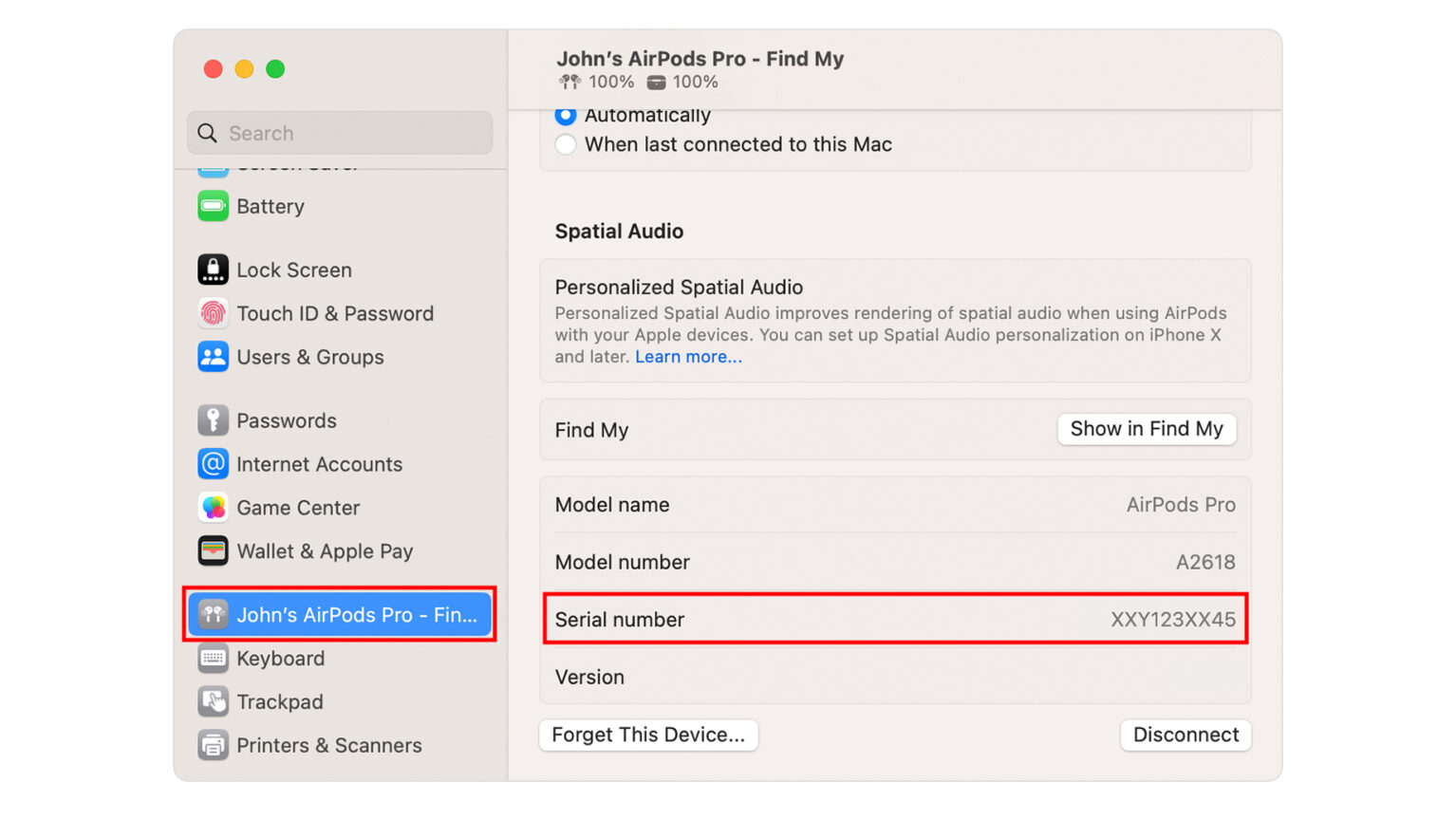Click the Users & Groups icon
This screenshot has width=1456, height=820.
213,357
